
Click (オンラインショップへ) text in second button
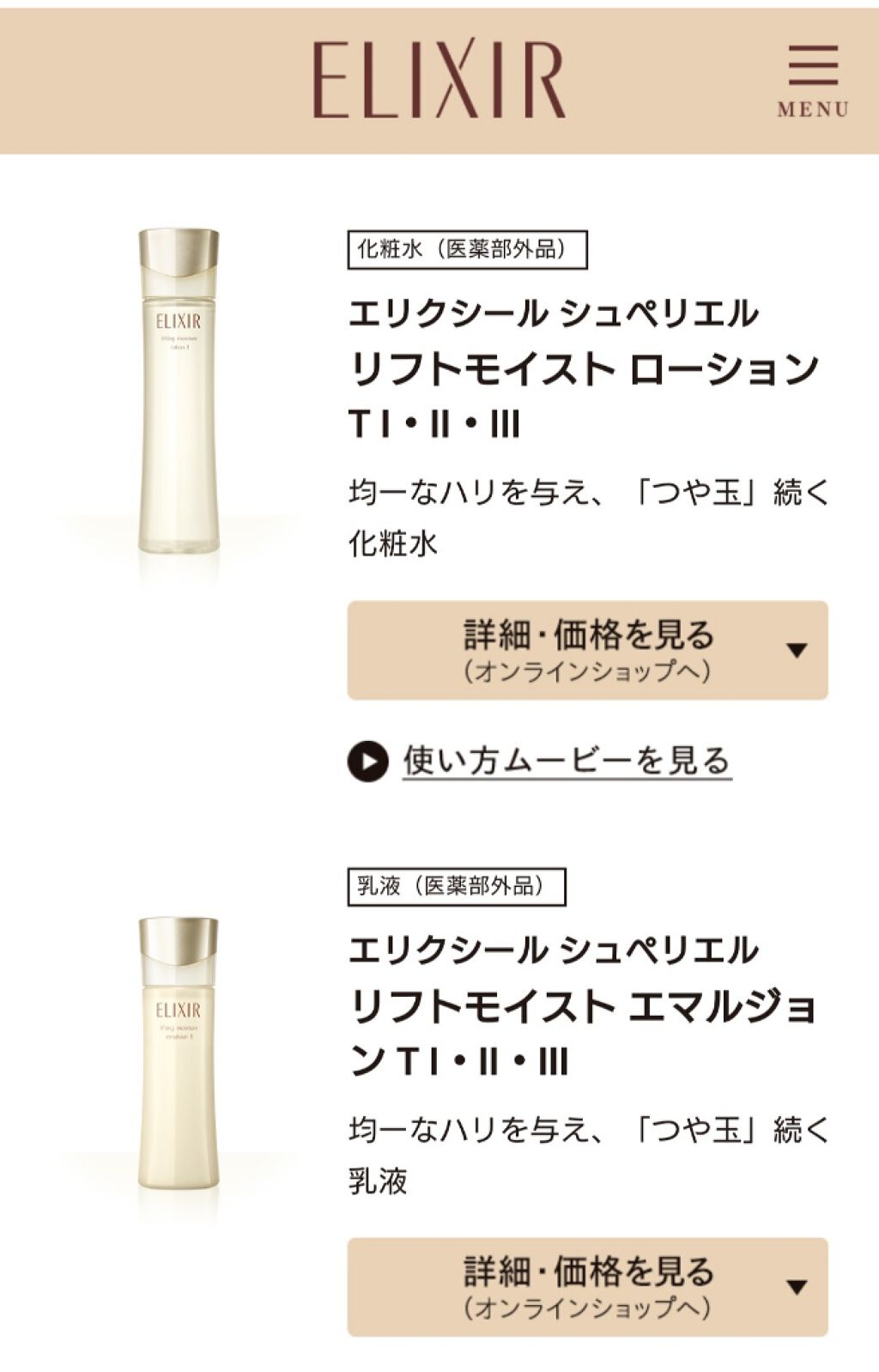pos(587,1308)
